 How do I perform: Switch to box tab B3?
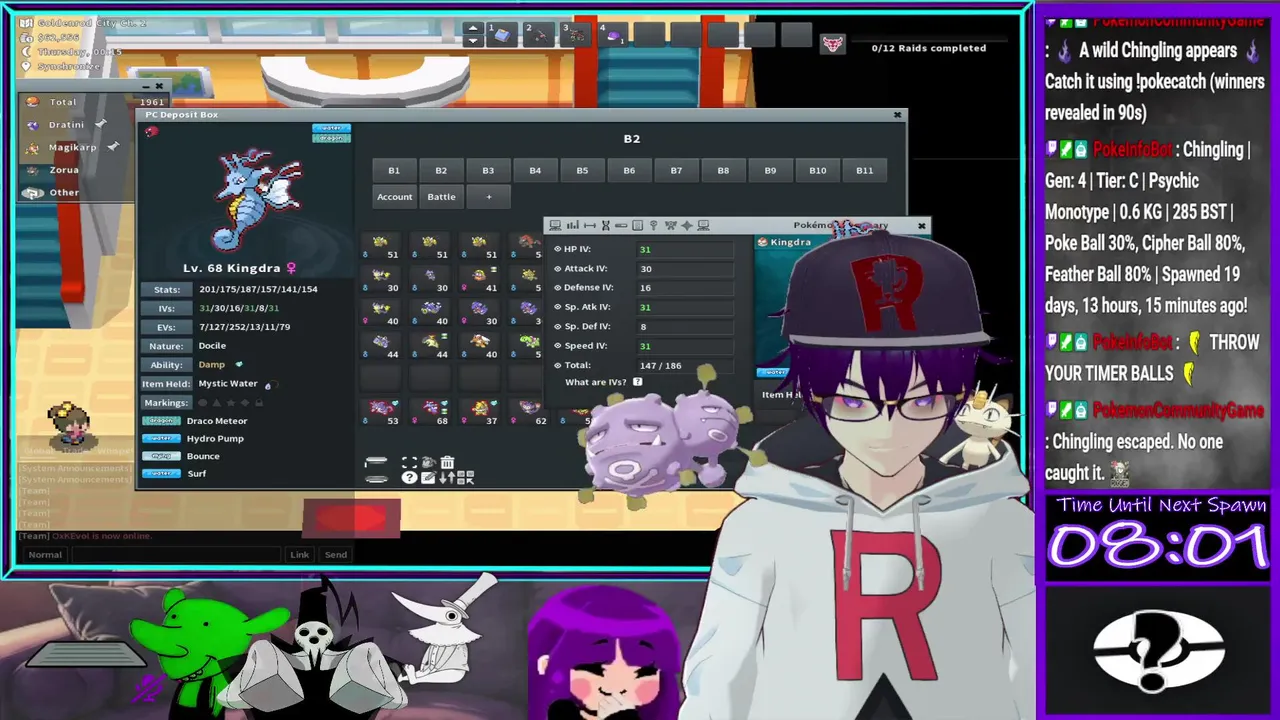click(488, 171)
